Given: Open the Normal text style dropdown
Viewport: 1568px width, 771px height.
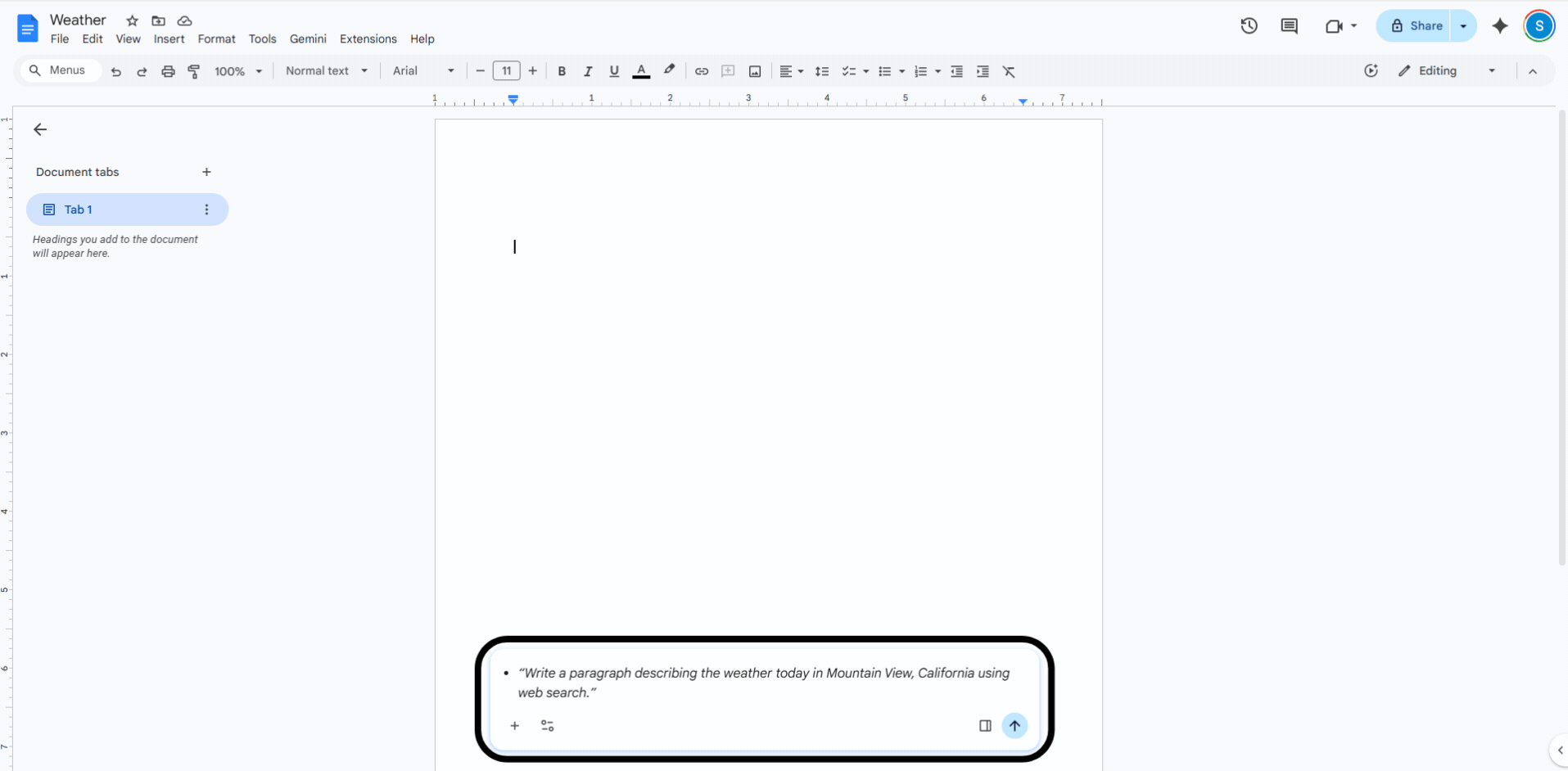Looking at the screenshot, I should coord(327,71).
